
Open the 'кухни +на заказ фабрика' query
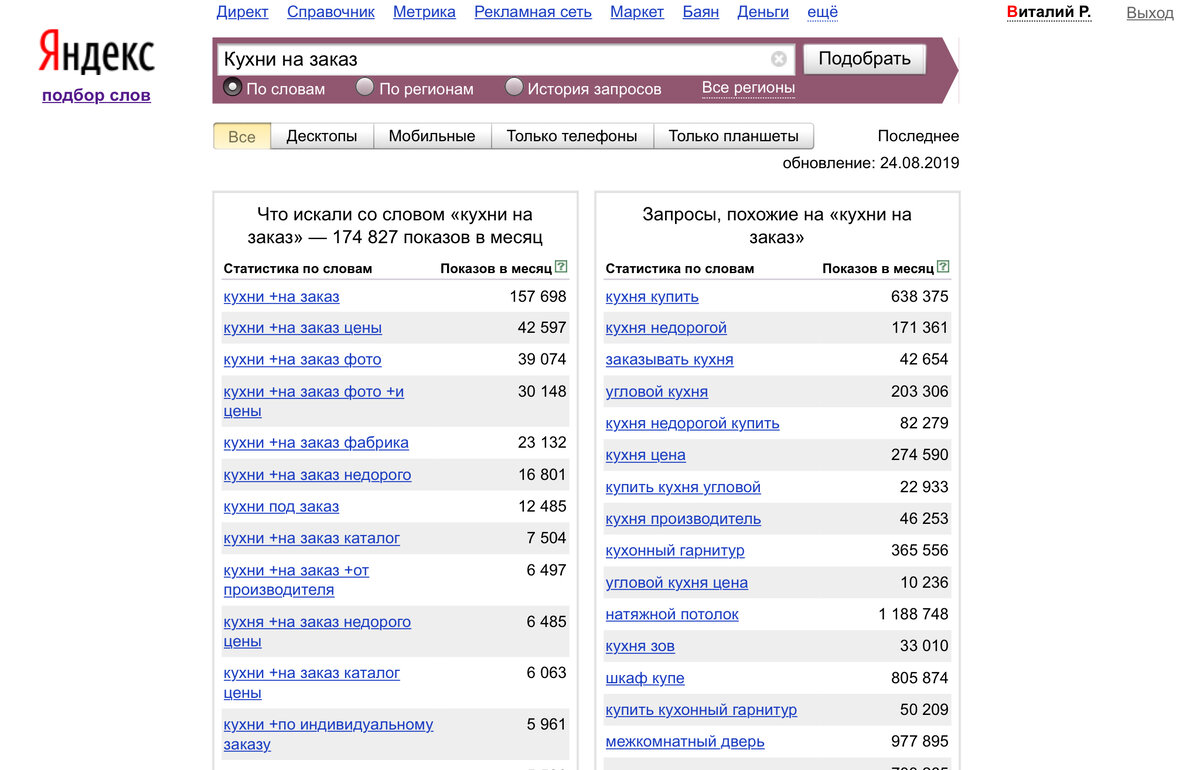316,443
